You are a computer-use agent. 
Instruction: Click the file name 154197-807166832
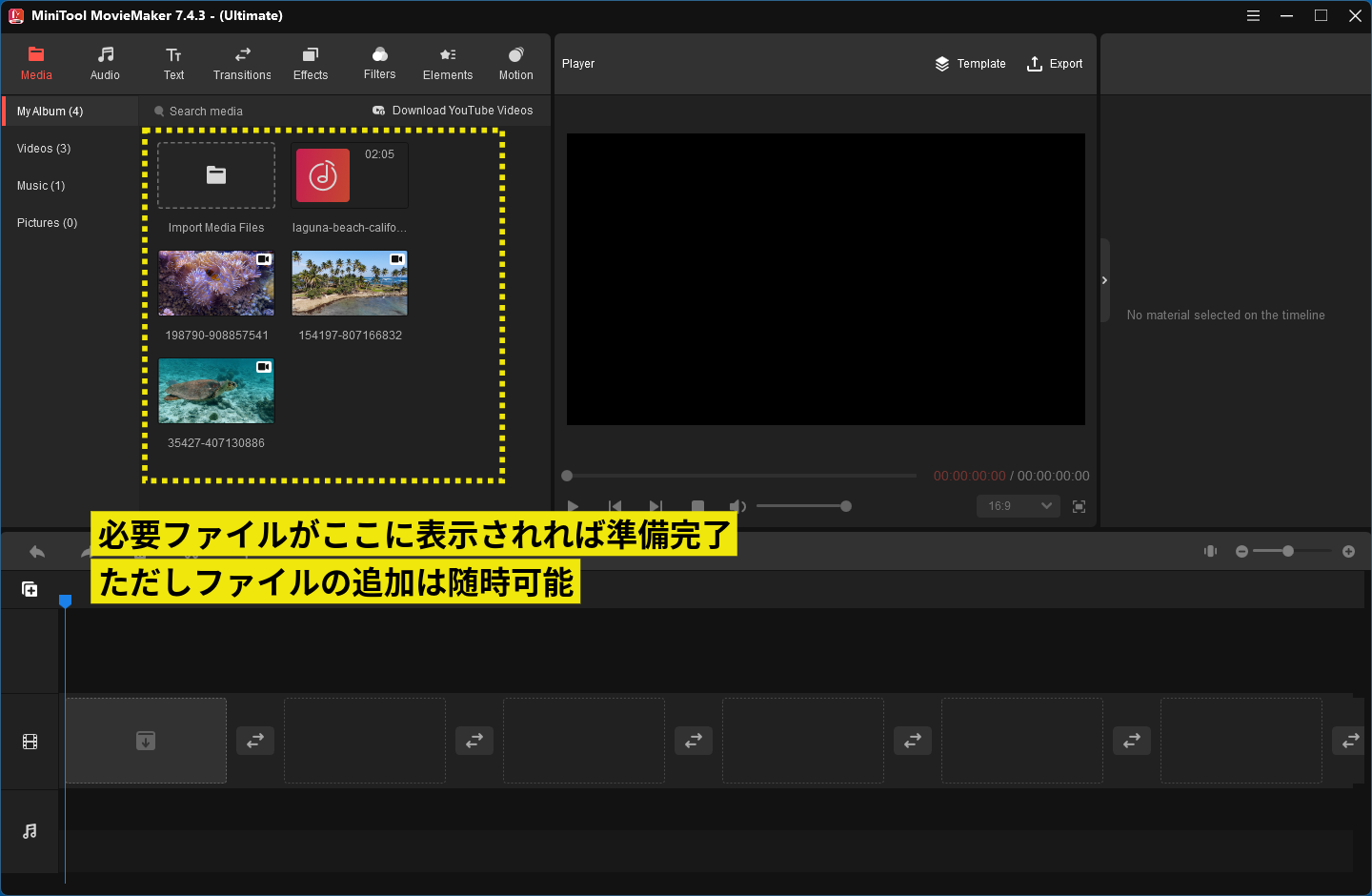pyautogui.click(x=351, y=336)
